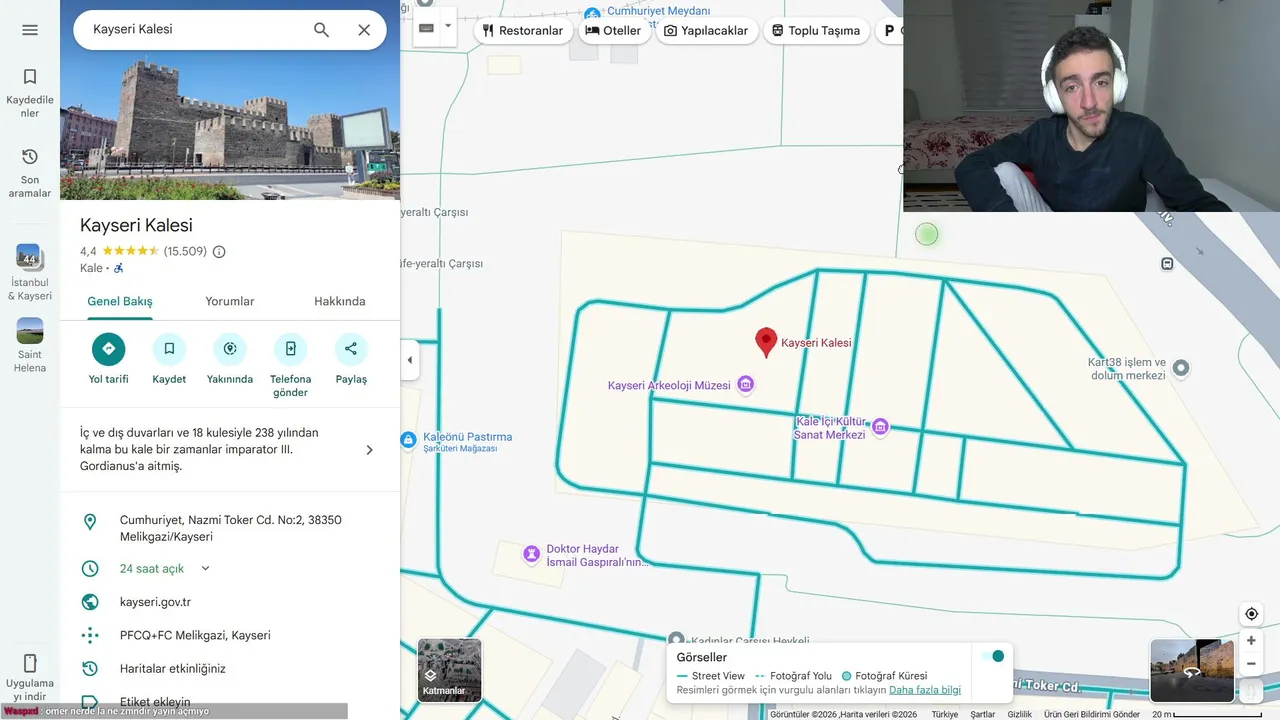This screenshot has height=720, width=1280.
Task: Open Şartlar footer link
Action: pos(983,714)
